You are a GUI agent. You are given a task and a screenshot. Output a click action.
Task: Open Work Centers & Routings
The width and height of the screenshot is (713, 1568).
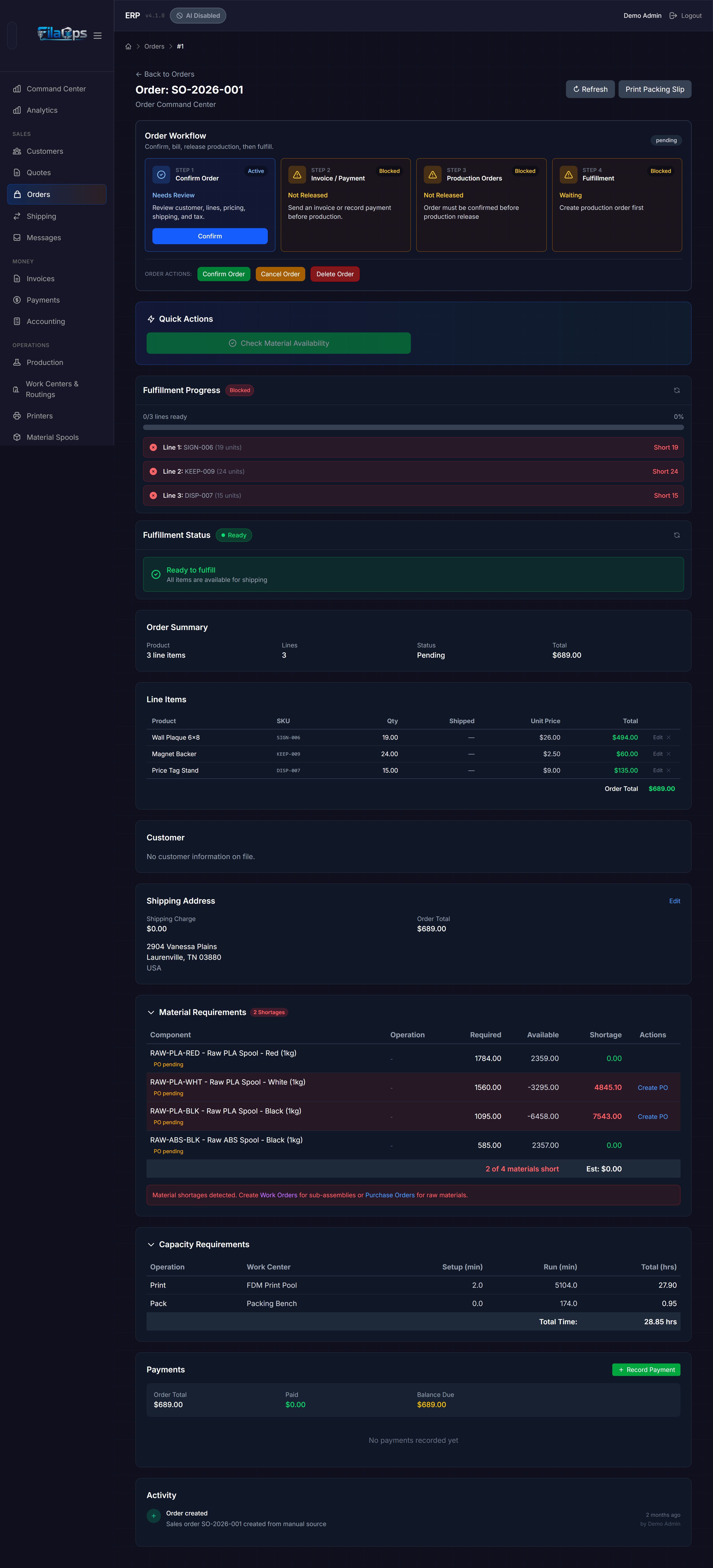point(57,389)
